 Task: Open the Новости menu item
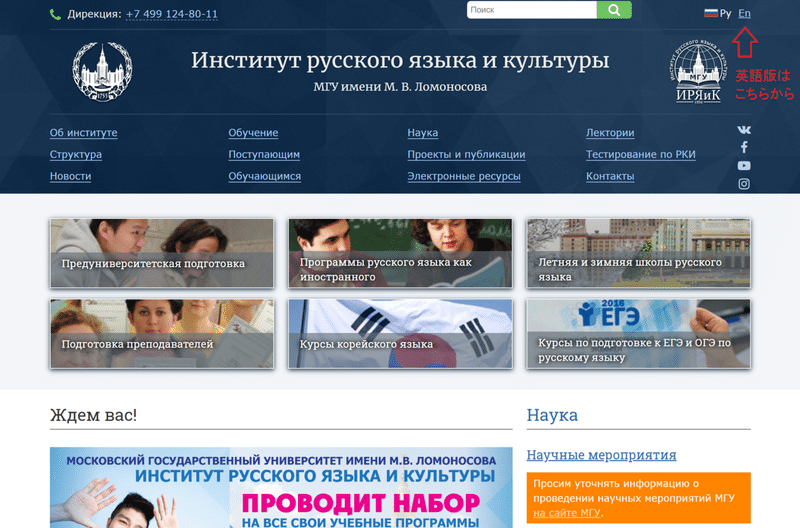(70, 177)
